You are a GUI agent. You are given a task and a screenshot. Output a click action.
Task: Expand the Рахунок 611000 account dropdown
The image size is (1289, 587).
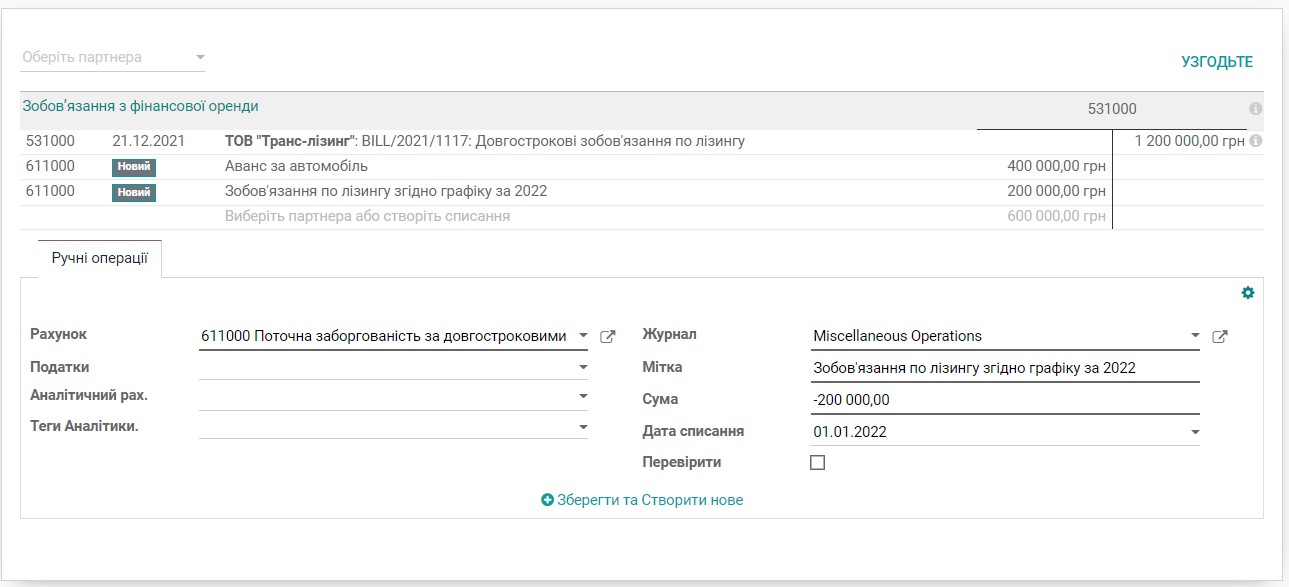tap(584, 335)
